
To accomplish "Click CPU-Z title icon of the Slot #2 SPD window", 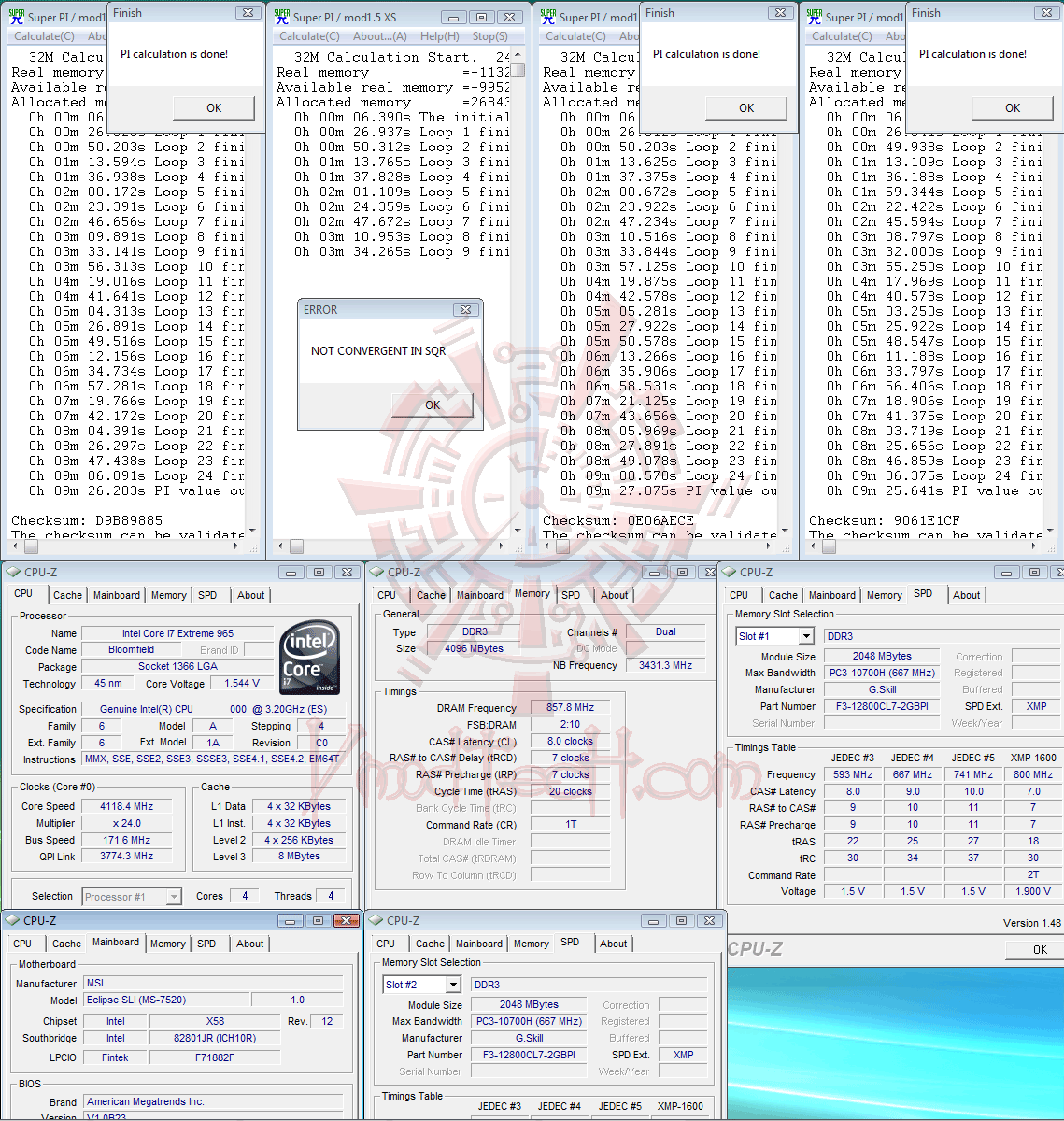I will coord(376,920).
